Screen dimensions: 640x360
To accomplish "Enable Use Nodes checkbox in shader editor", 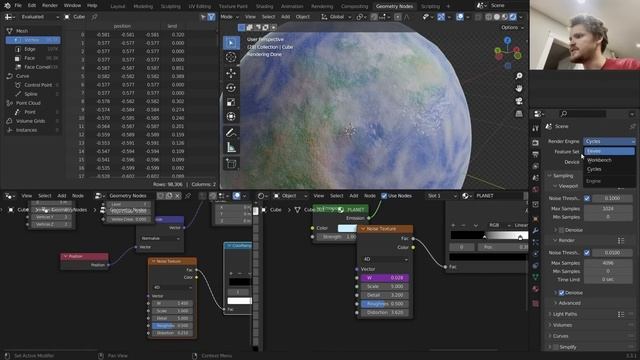I will [x=384, y=196].
